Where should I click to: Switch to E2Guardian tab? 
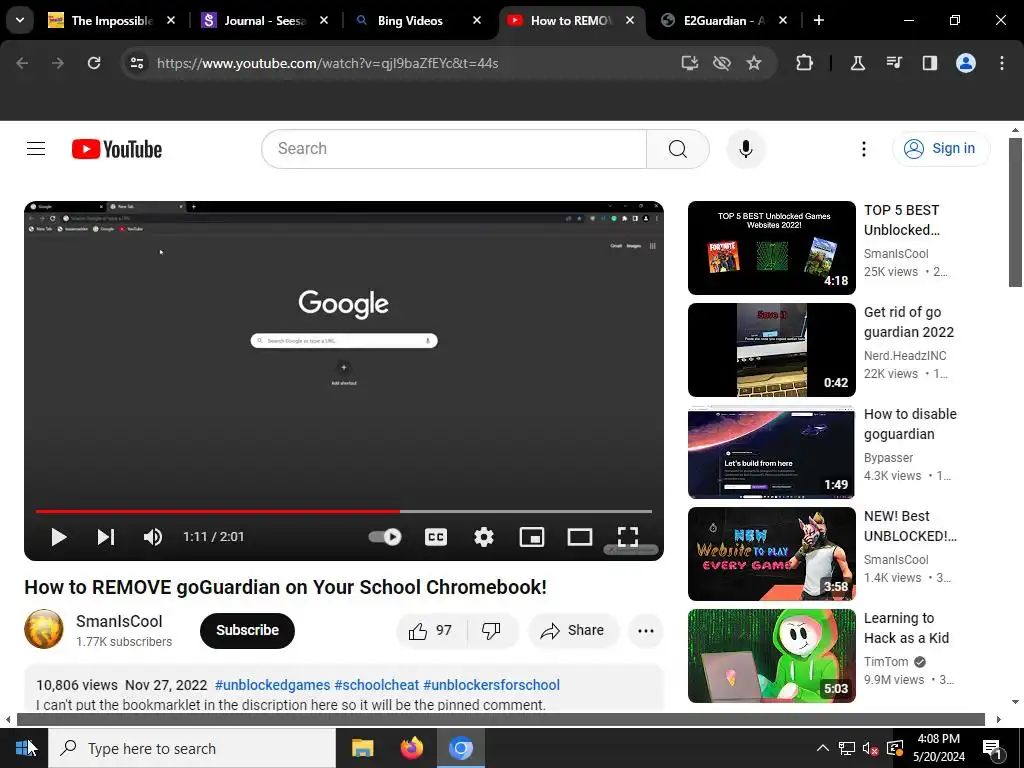[x=724, y=20]
